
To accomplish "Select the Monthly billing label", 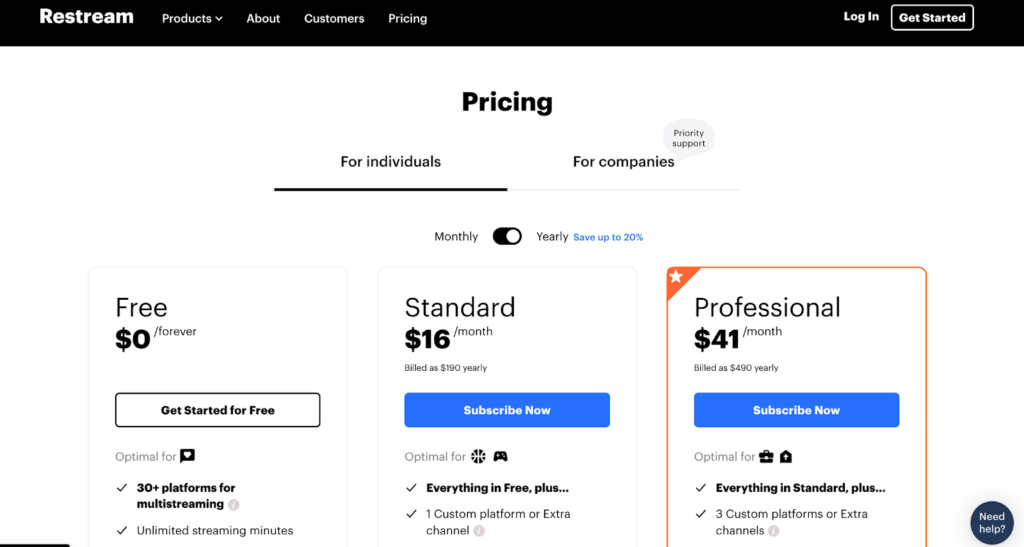I will pos(456,236).
